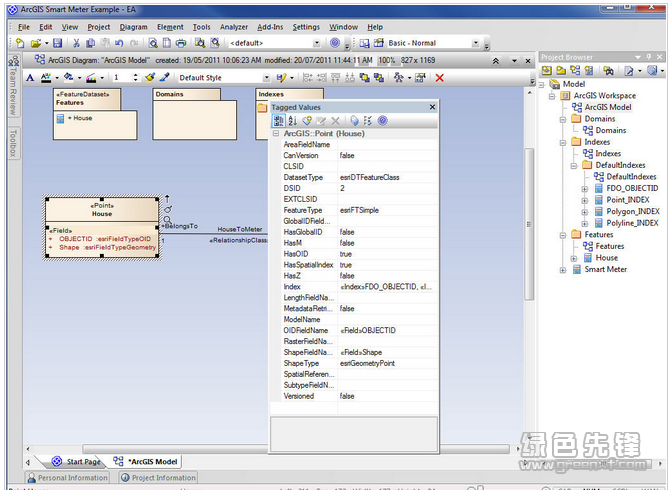This screenshot has height=490, width=668.
Task: Click the Features FeatureDataset package on diagram
Action: 95,113
